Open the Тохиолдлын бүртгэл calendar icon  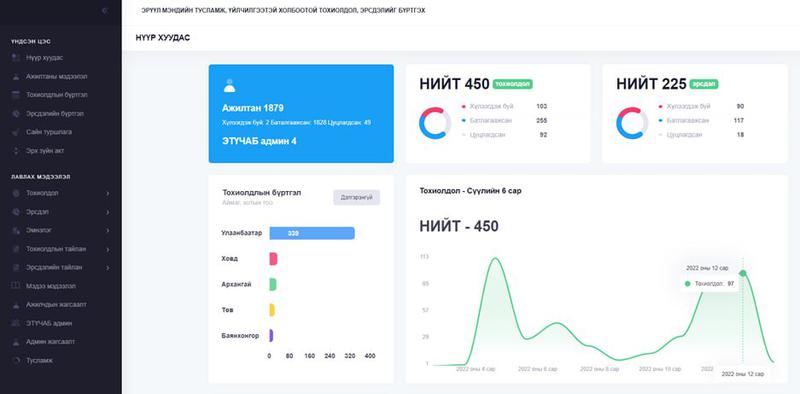[x=16, y=95]
